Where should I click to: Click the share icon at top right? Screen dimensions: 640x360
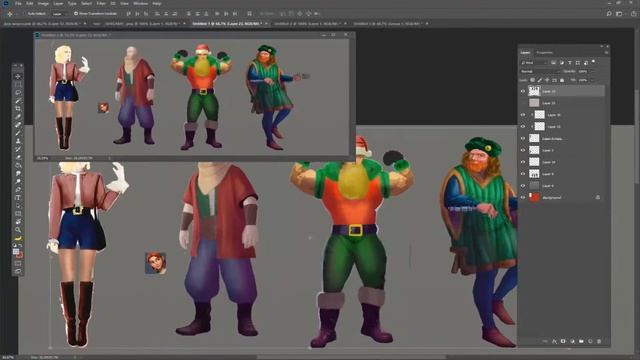pyautogui.click(x=633, y=13)
